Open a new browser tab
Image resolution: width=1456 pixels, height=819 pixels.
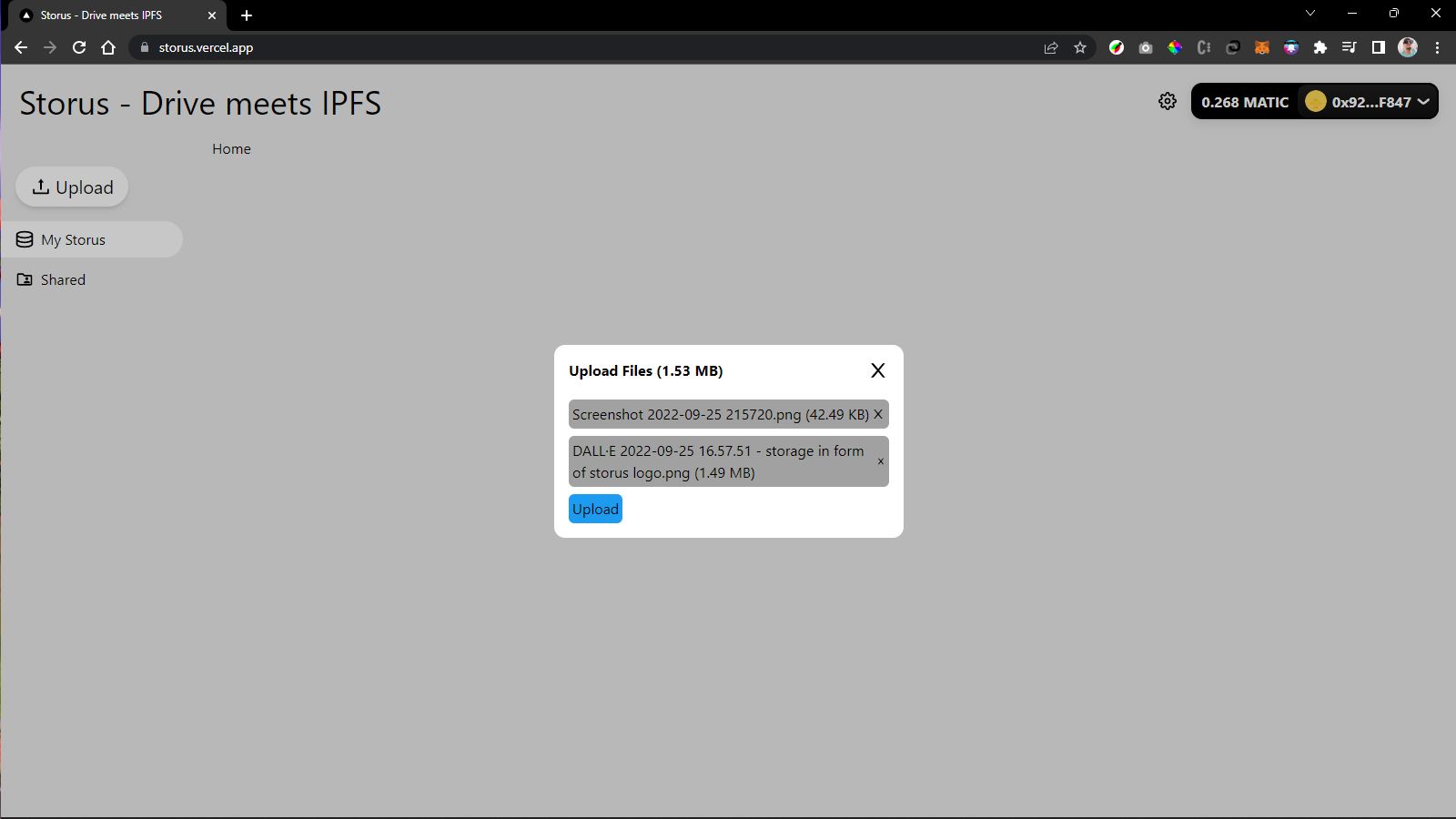tap(247, 15)
